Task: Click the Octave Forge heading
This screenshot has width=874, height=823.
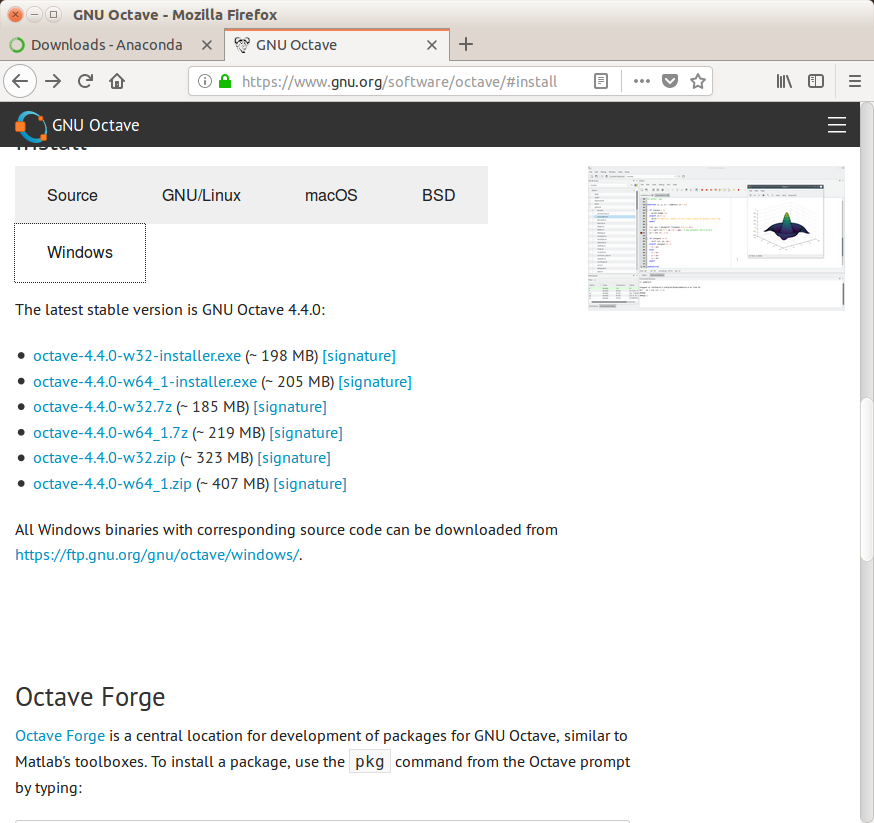Action: pyautogui.click(x=90, y=697)
